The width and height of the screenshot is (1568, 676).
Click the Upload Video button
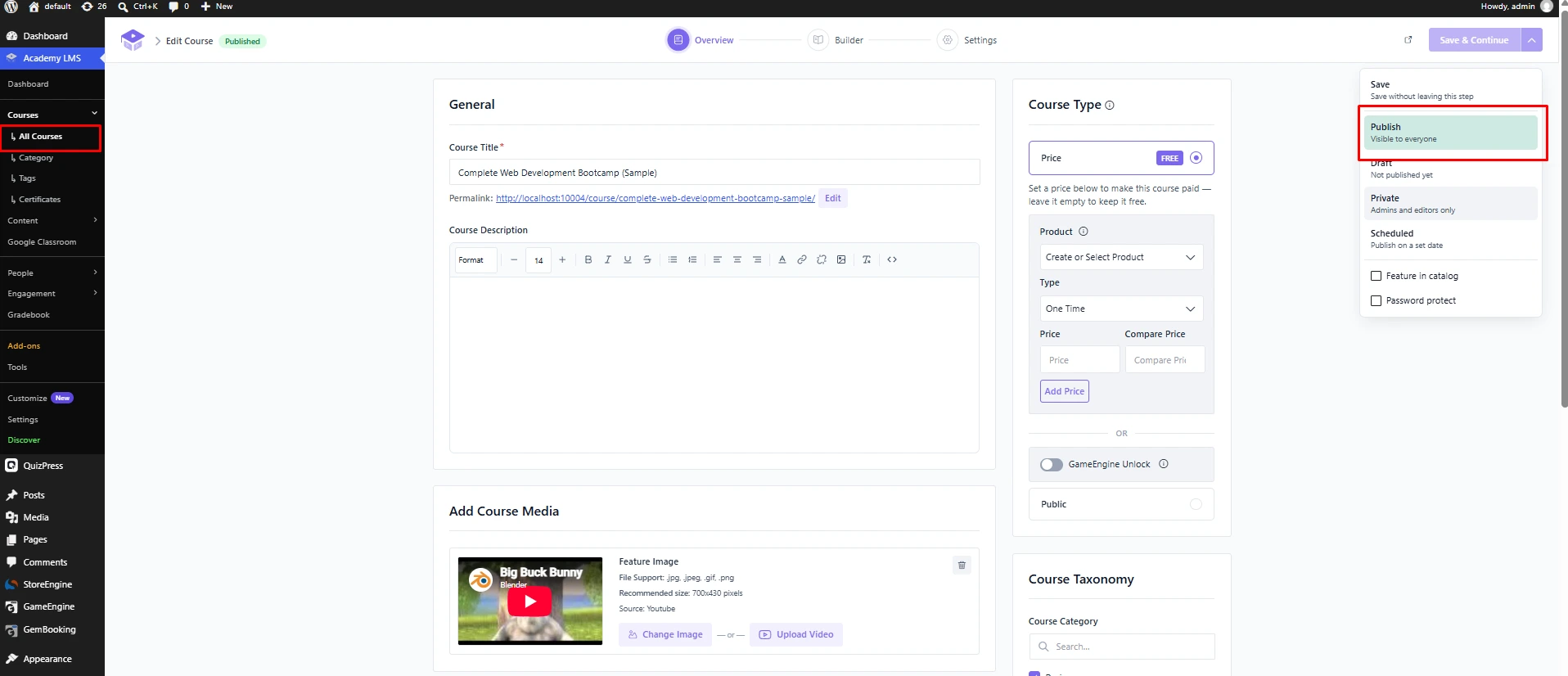point(796,634)
